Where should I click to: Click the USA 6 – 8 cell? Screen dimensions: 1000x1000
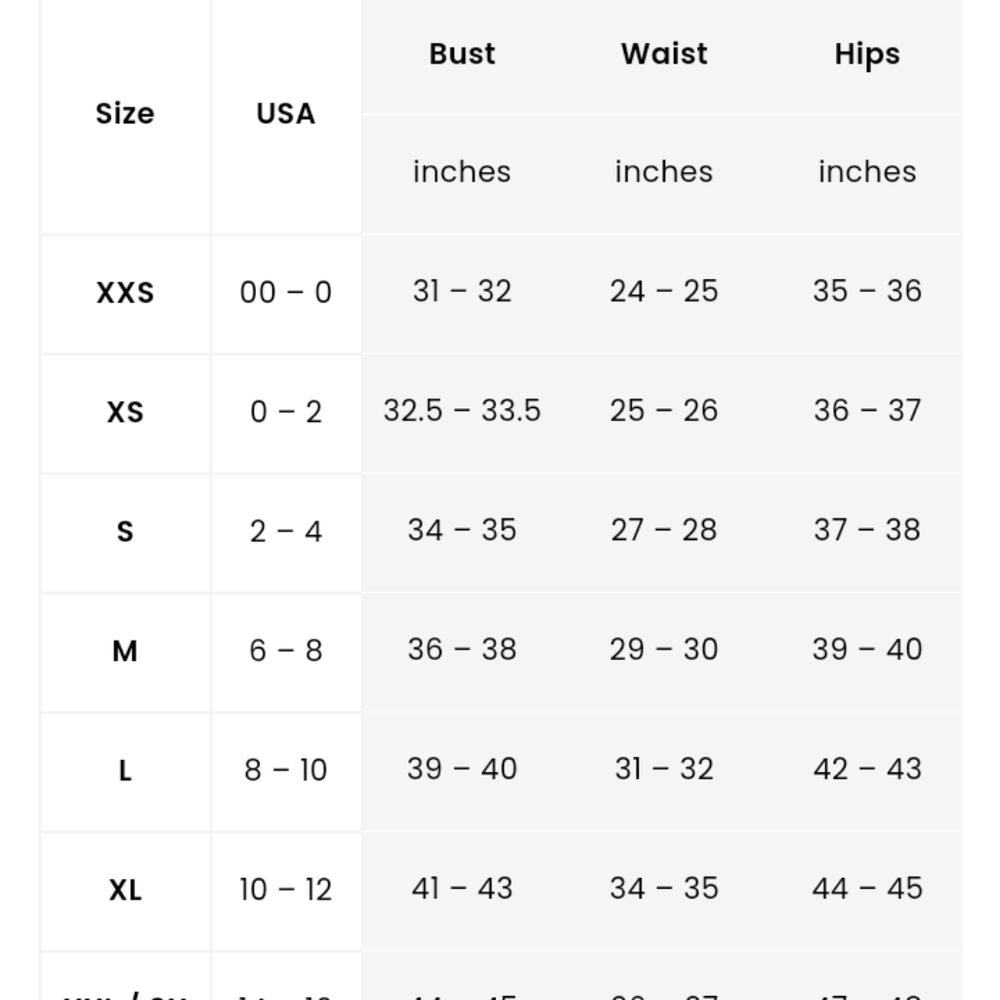[286, 651]
